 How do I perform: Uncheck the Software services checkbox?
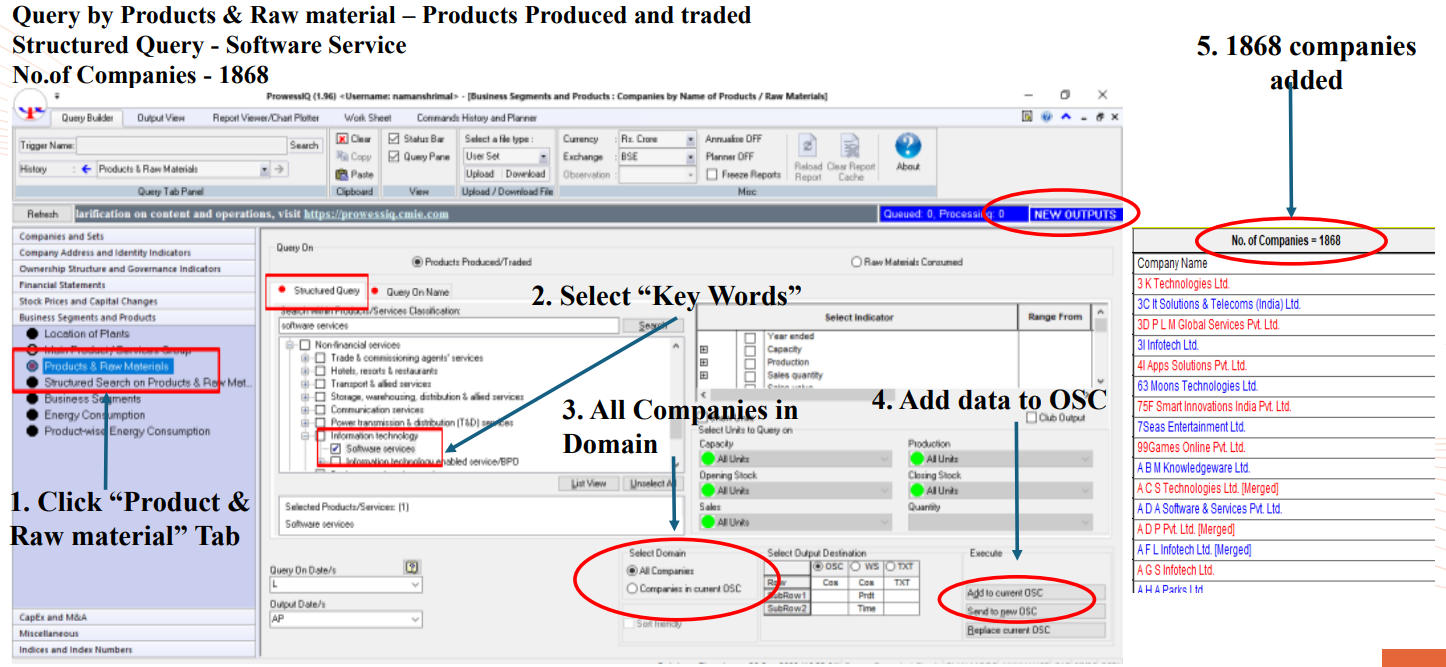[x=336, y=449]
